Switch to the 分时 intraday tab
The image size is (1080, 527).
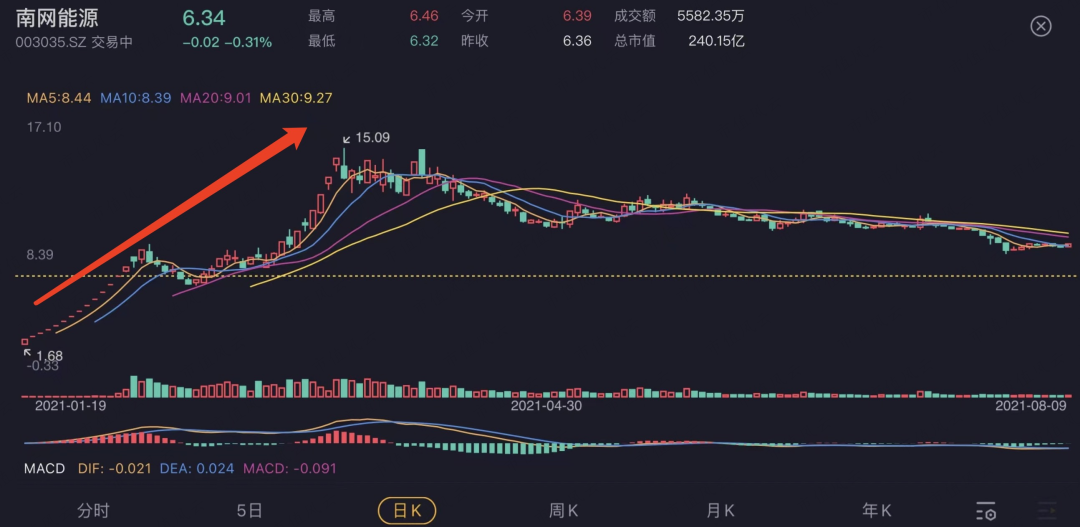coord(93,510)
